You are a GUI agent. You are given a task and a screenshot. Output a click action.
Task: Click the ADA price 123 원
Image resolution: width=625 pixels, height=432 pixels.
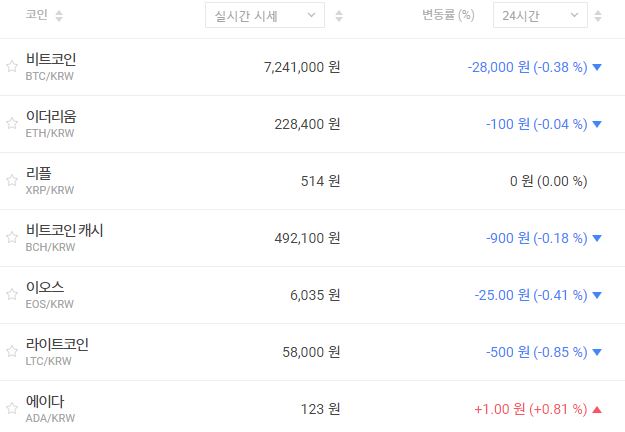click(x=320, y=409)
